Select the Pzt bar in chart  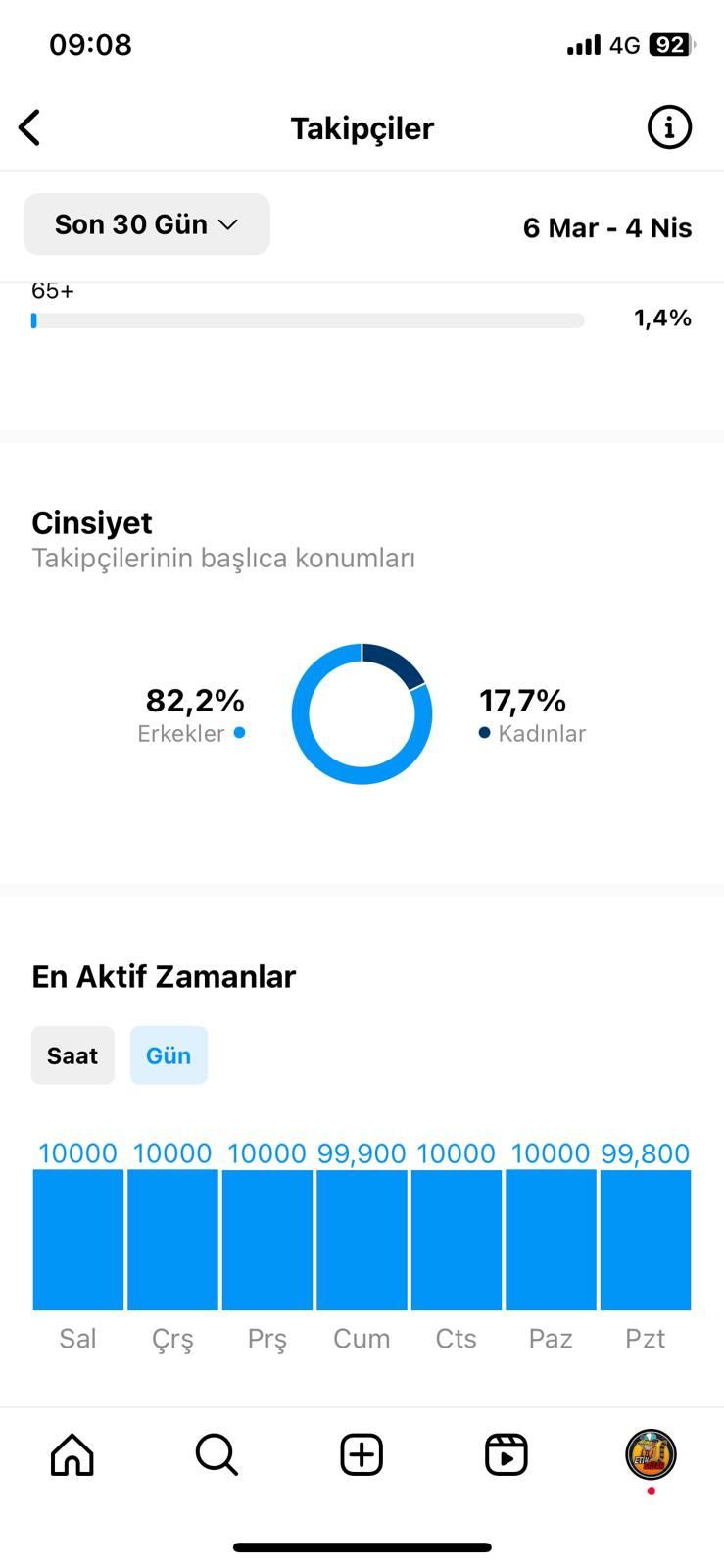click(646, 1240)
